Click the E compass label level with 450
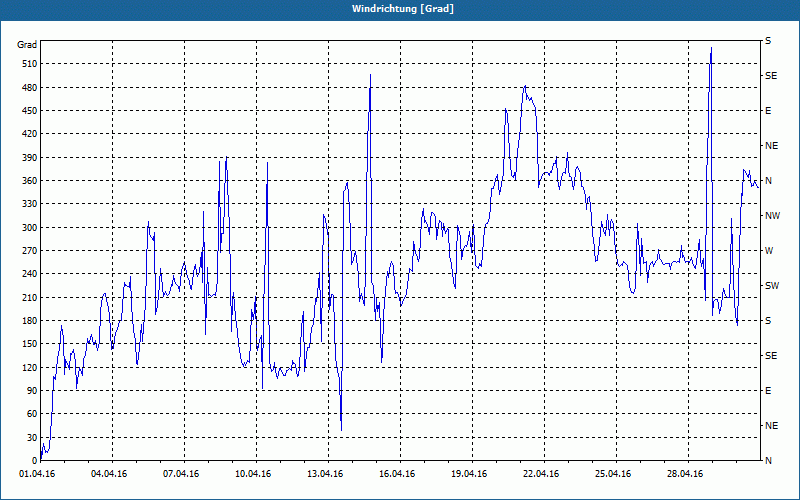Screen dimensions: 800x500 (768, 111)
